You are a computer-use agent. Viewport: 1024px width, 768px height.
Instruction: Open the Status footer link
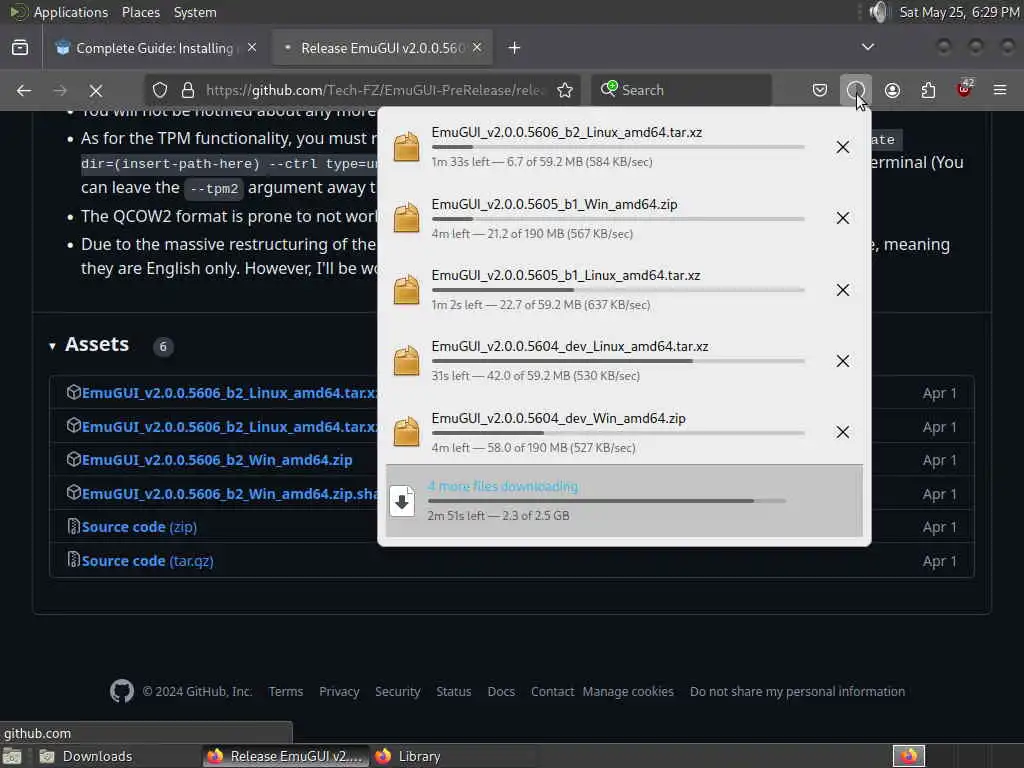click(454, 692)
